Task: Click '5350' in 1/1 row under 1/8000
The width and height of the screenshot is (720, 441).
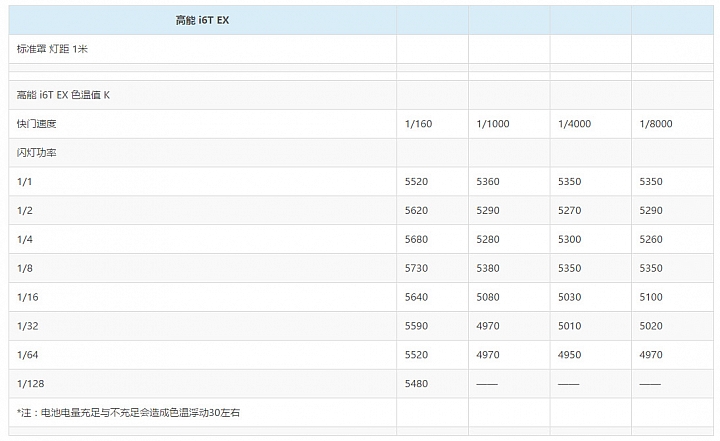Action: click(x=651, y=182)
